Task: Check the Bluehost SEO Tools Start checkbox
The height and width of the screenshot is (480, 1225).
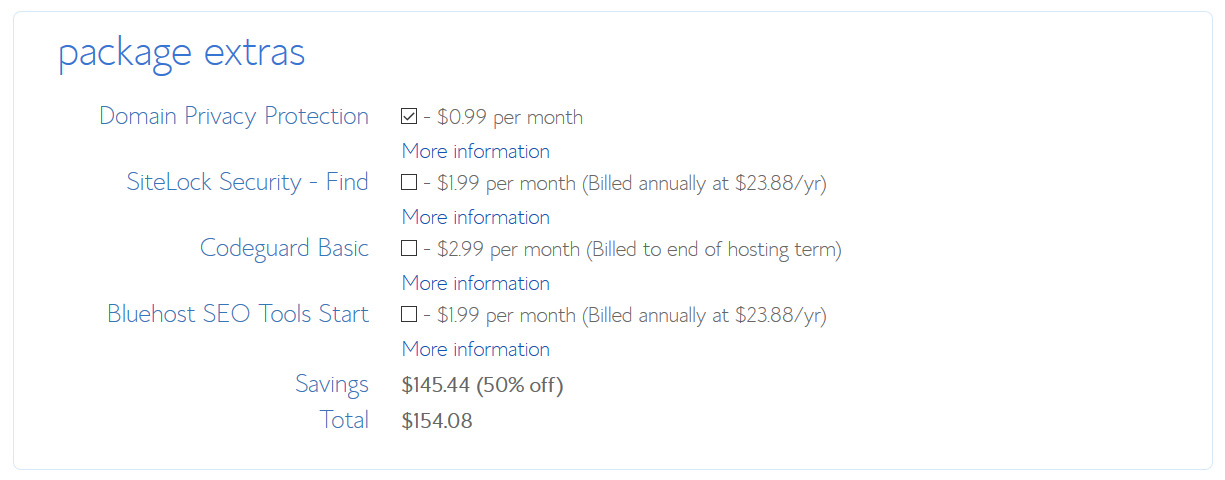Action: (409, 315)
